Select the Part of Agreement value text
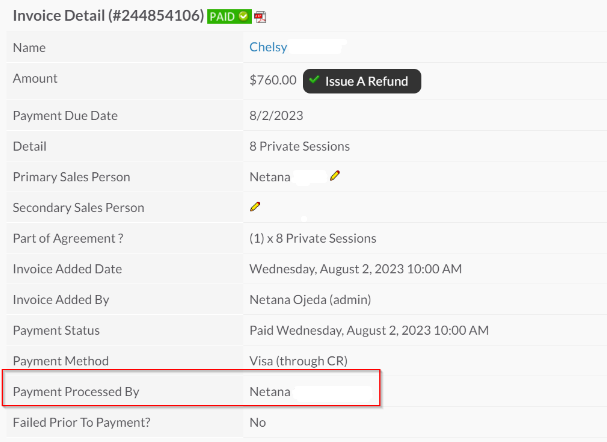Viewport: 607px width, 442px height. click(313, 238)
